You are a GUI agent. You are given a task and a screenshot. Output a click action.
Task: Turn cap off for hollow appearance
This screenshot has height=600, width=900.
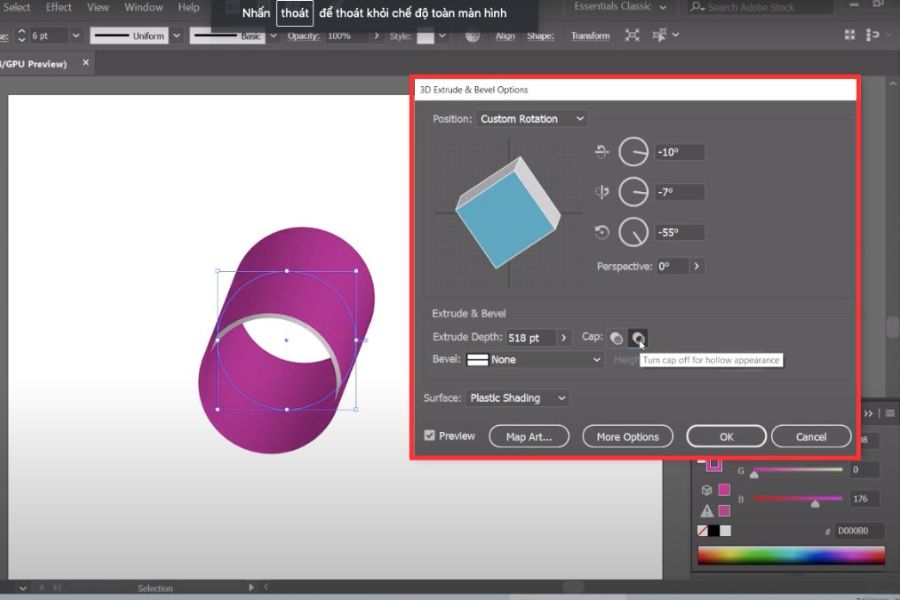click(638, 338)
